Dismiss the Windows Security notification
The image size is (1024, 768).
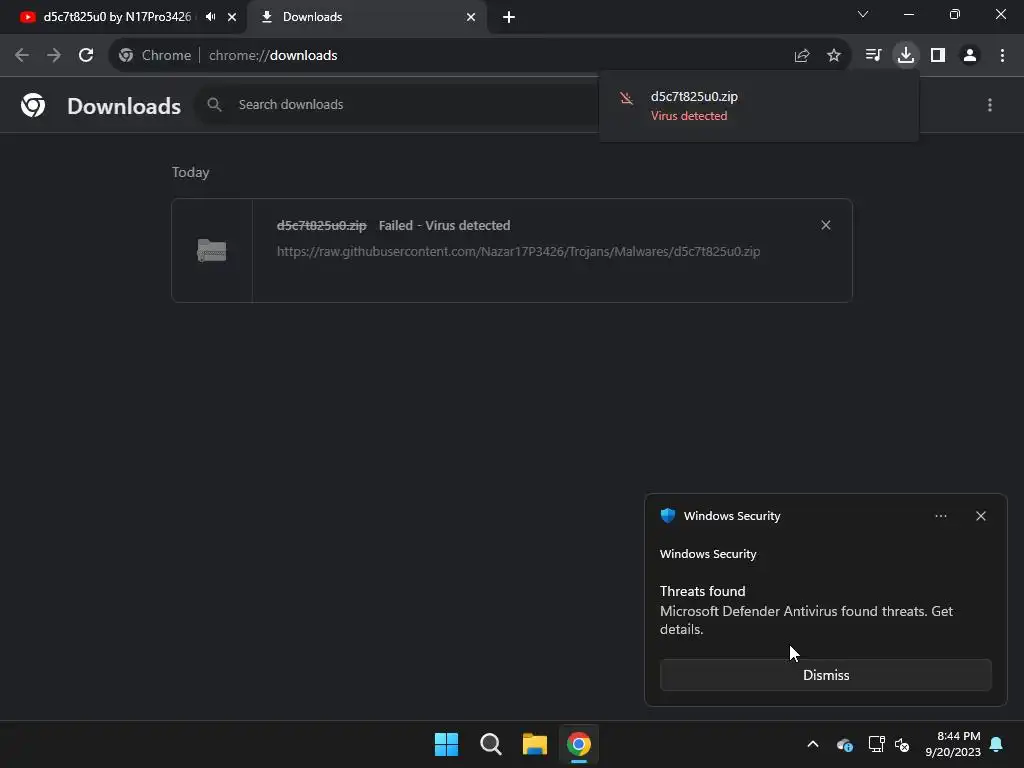pyautogui.click(x=825, y=675)
